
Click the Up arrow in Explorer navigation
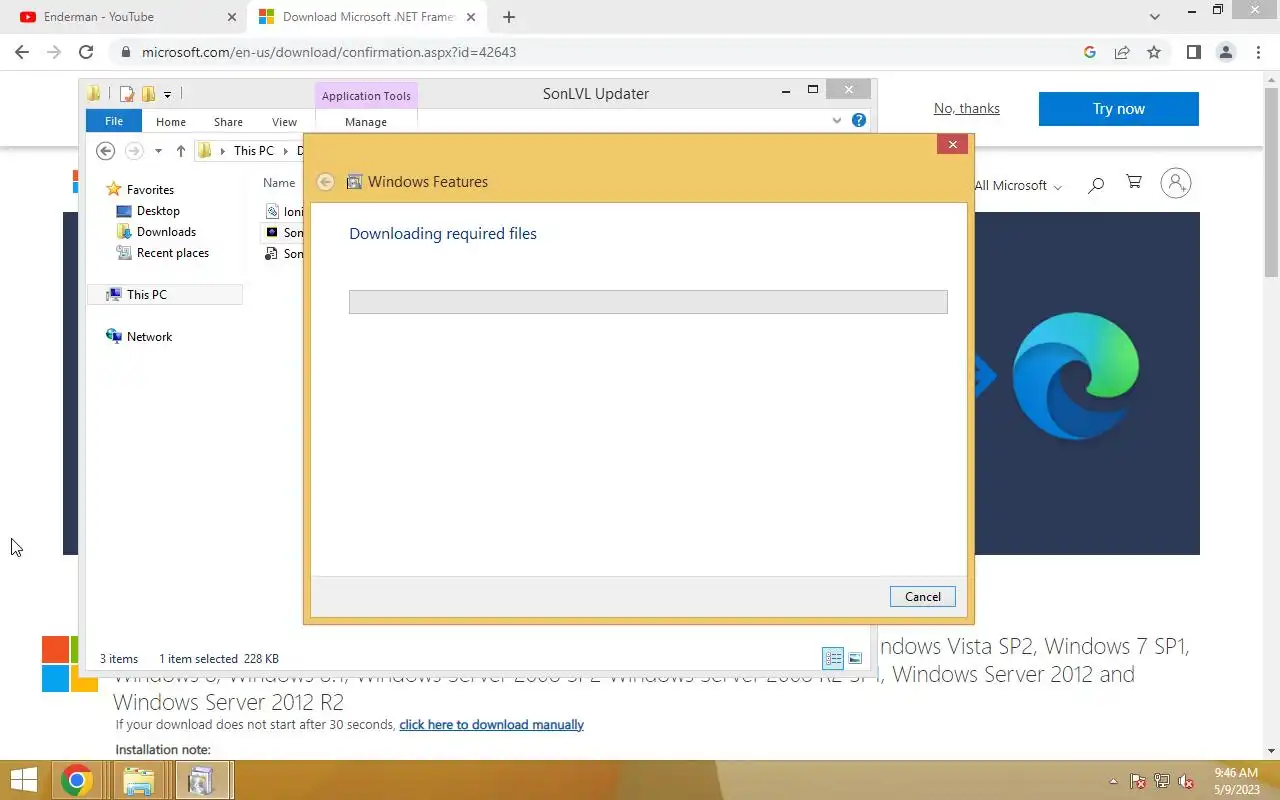click(180, 151)
